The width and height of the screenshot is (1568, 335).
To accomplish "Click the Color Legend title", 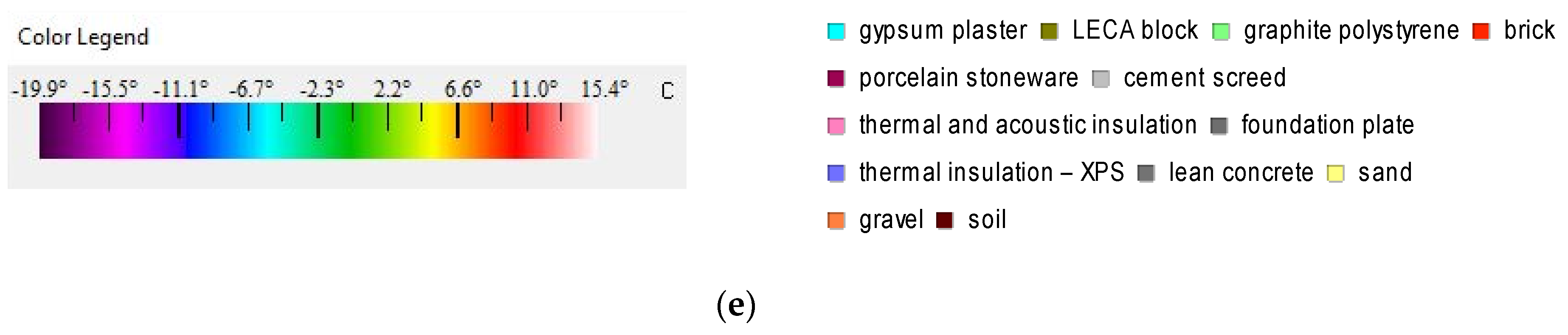I will pyautogui.click(x=83, y=37).
